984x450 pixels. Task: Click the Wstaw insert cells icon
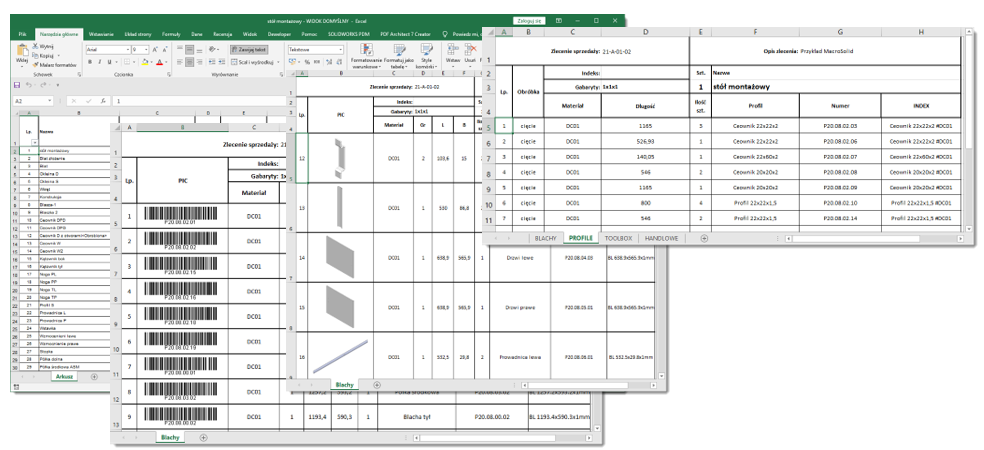(x=452, y=50)
